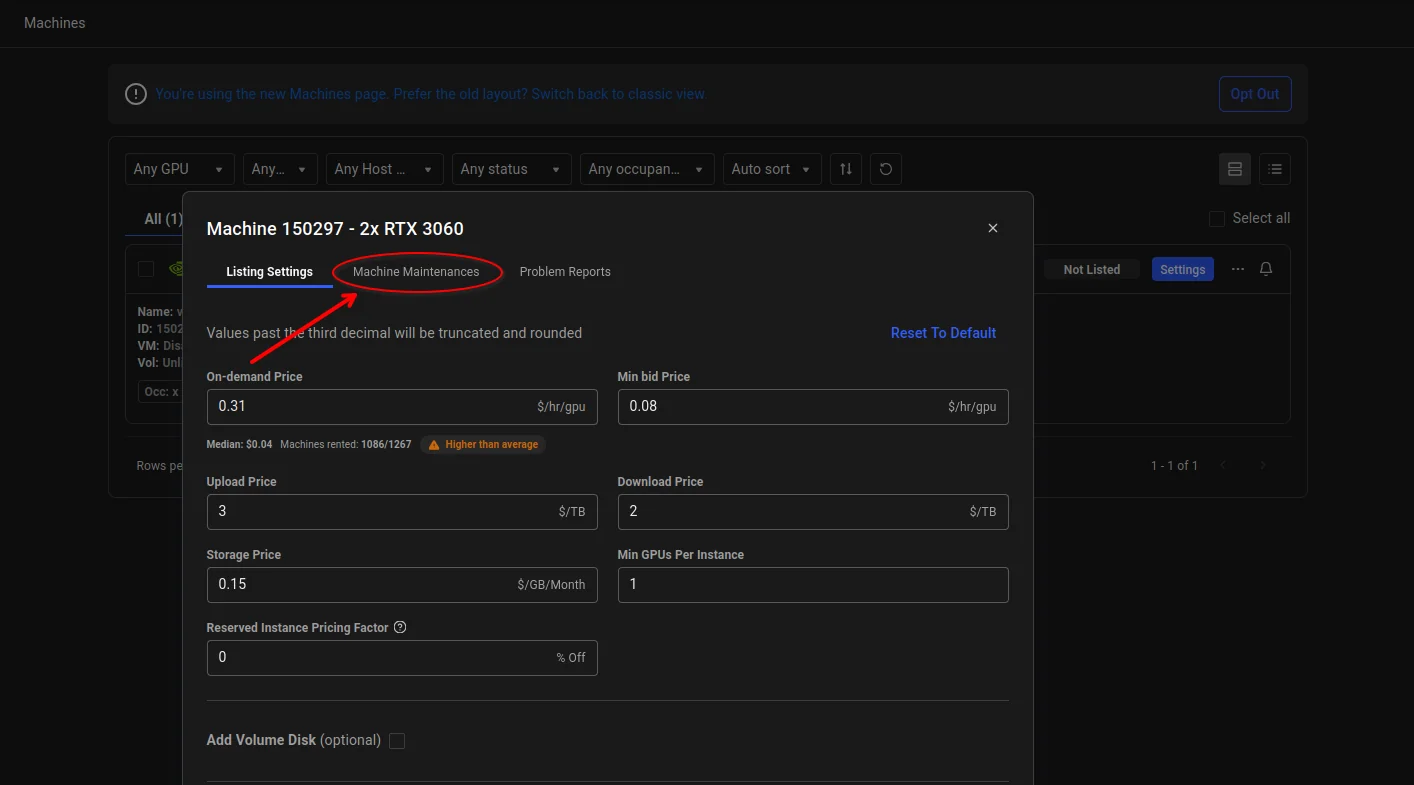Click the Machines page heading

(x=55, y=23)
